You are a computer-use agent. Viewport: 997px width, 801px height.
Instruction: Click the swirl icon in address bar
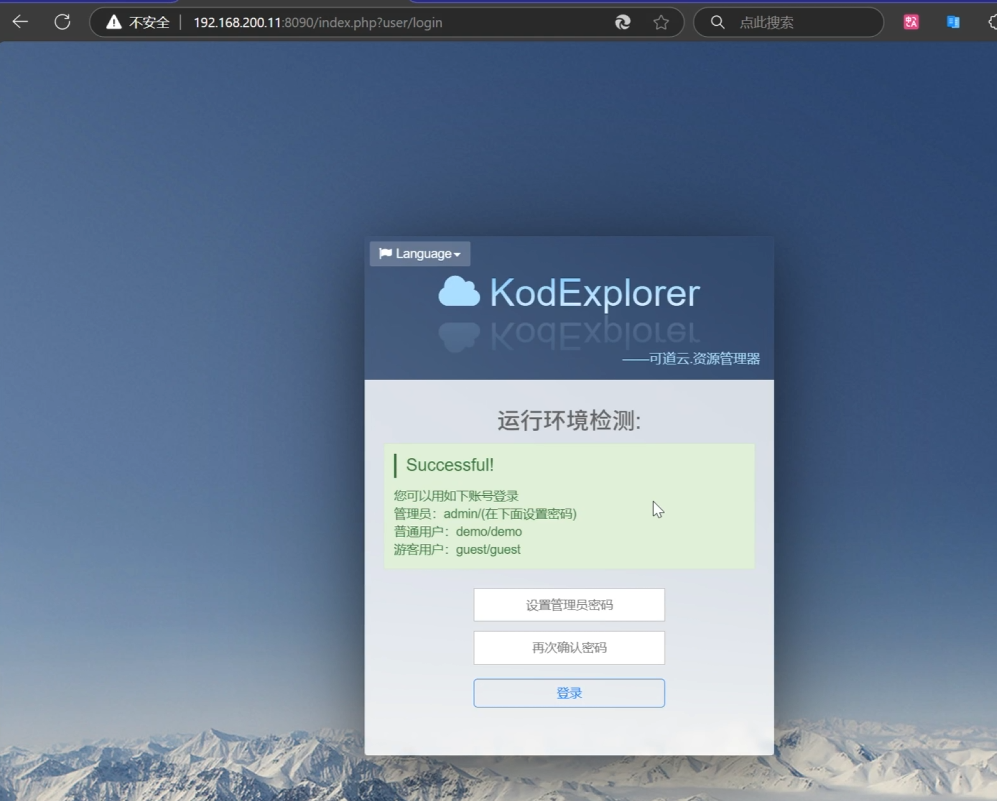622,23
